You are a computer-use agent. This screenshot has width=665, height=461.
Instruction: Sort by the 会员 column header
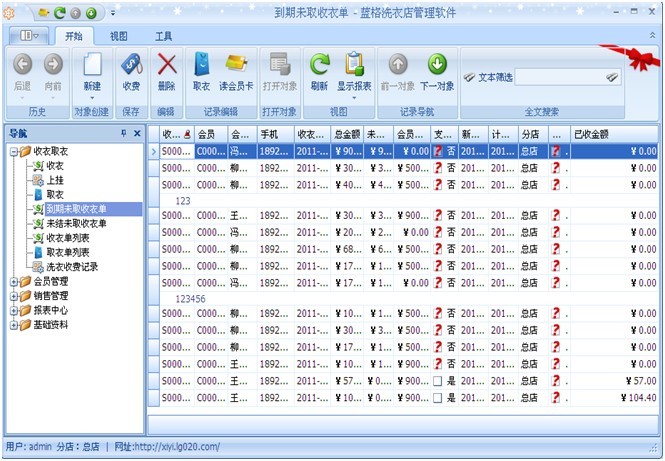[211, 134]
